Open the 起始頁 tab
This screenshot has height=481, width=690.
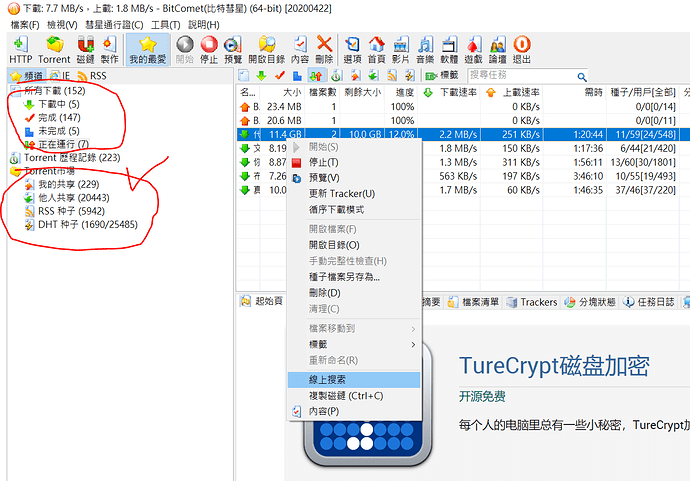[x=261, y=301]
